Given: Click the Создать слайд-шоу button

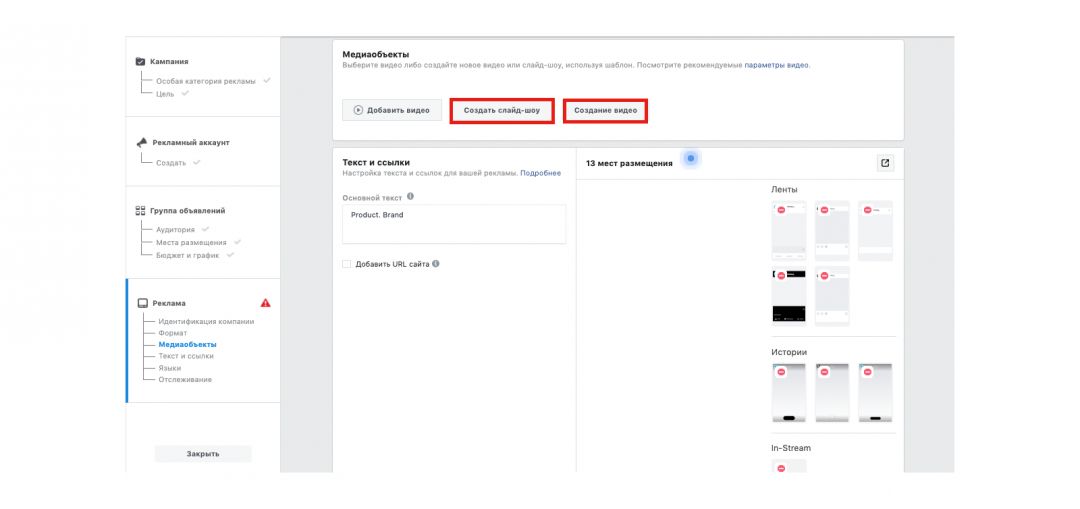Looking at the screenshot, I should (x=502, y=110).
